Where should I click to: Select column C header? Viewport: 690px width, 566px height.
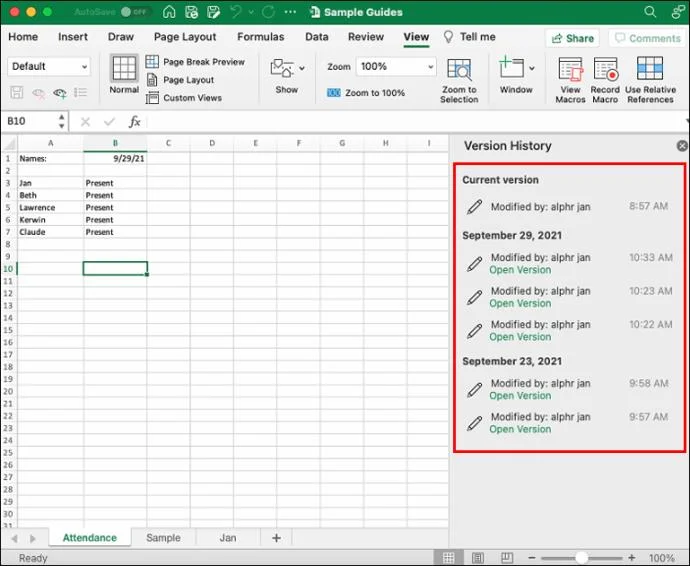pos(168,143)
